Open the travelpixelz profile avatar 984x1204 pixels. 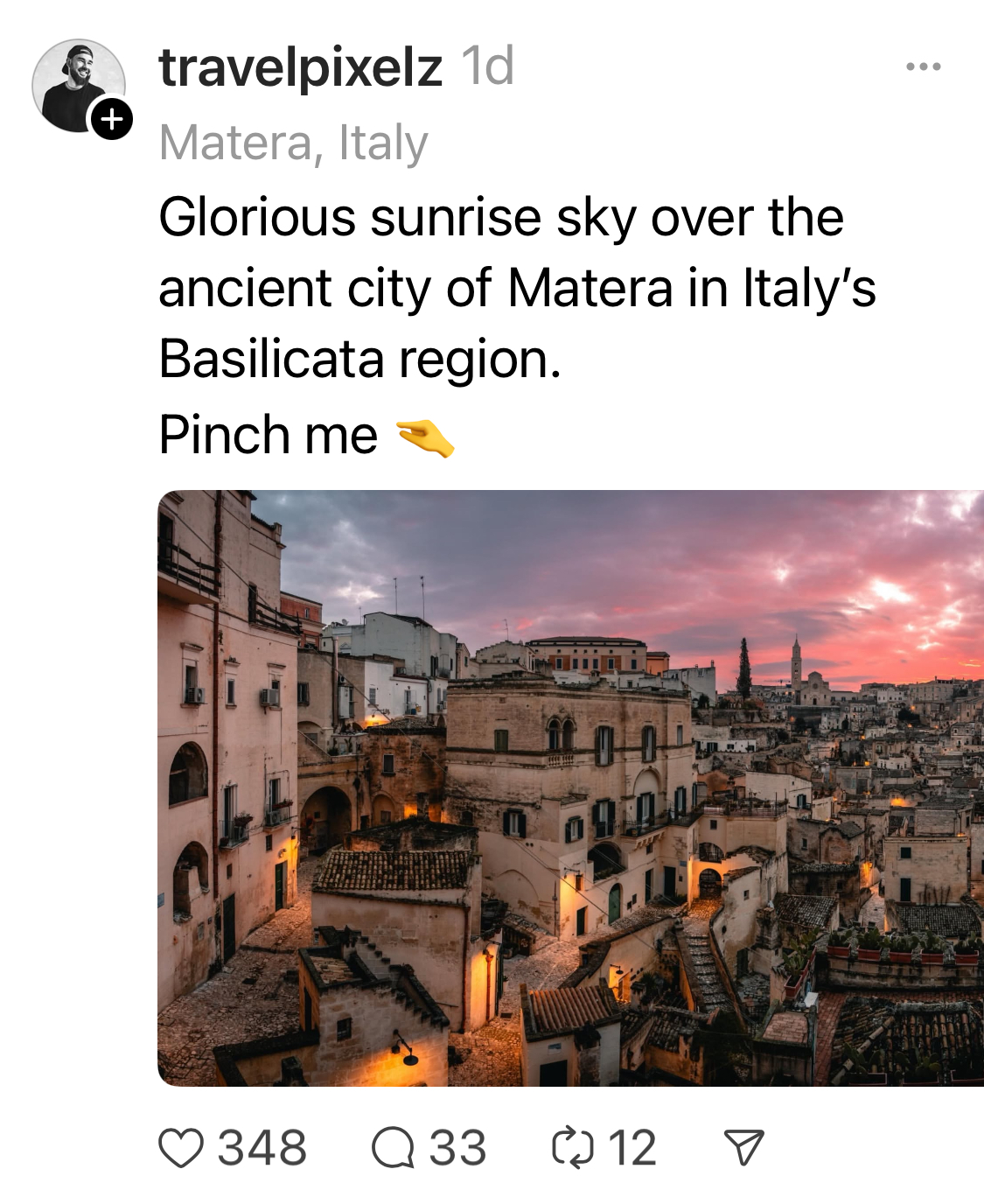(x=78, y=86)
